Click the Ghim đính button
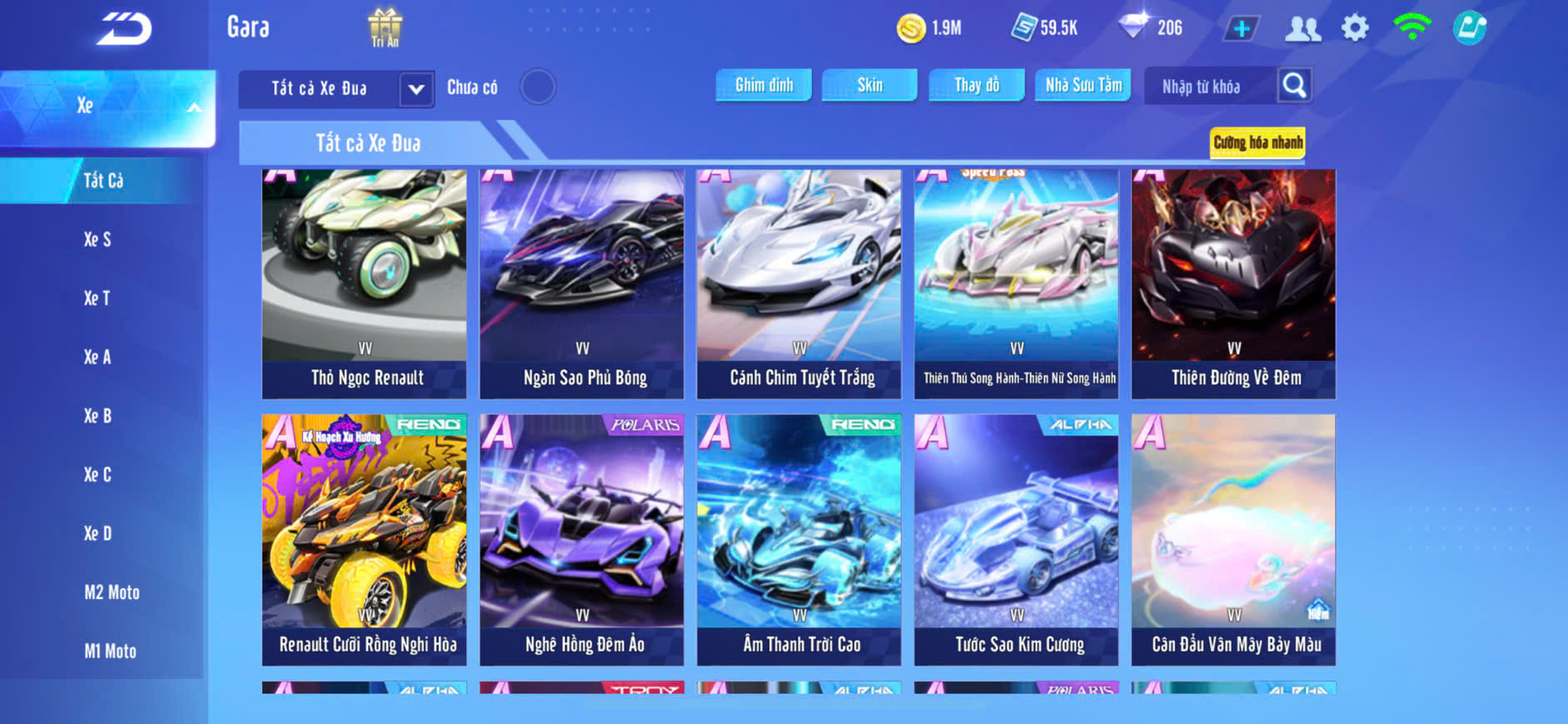The image size is (1568, 724). pos(764,85)
